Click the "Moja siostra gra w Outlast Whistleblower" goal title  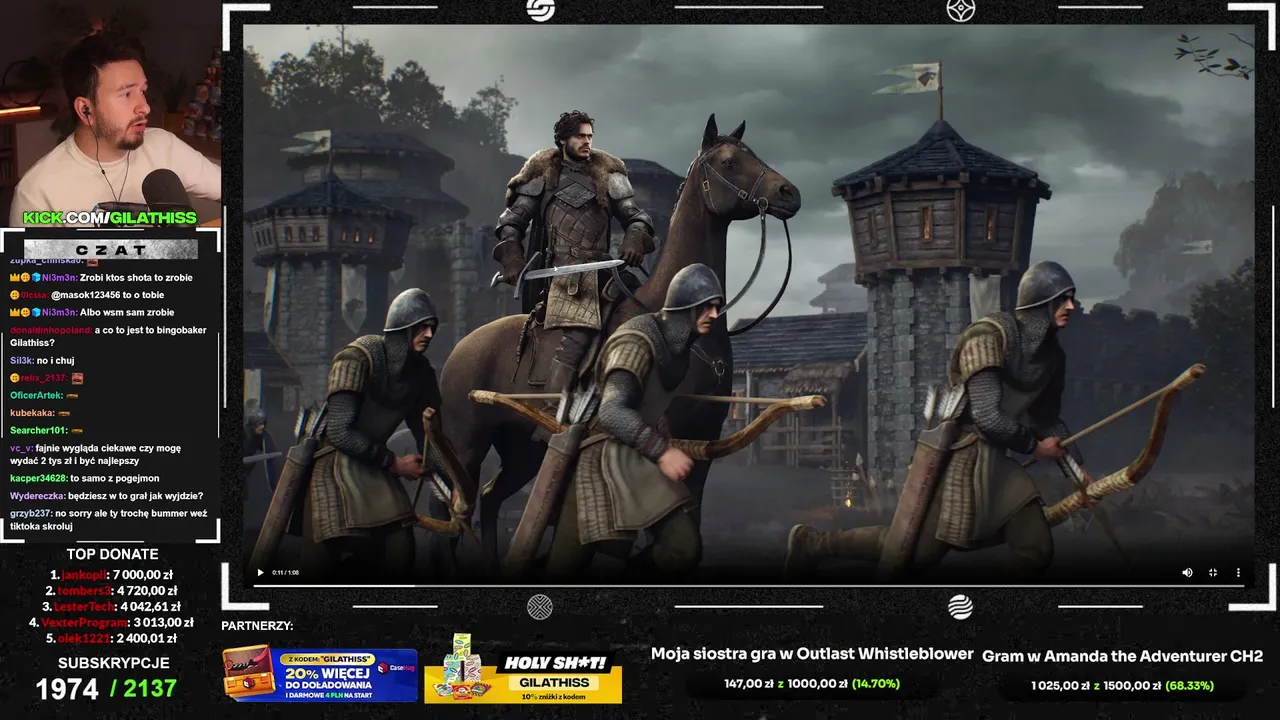click(812, 654)
